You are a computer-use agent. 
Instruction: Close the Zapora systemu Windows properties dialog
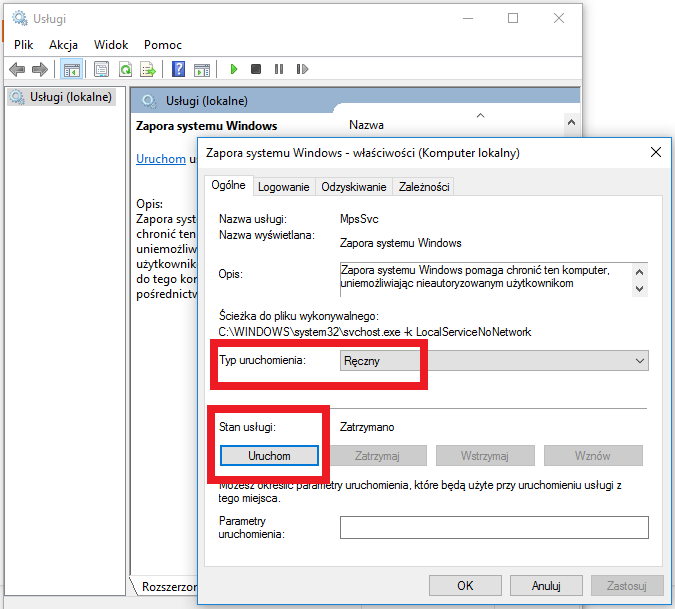[x=656, y=152]
